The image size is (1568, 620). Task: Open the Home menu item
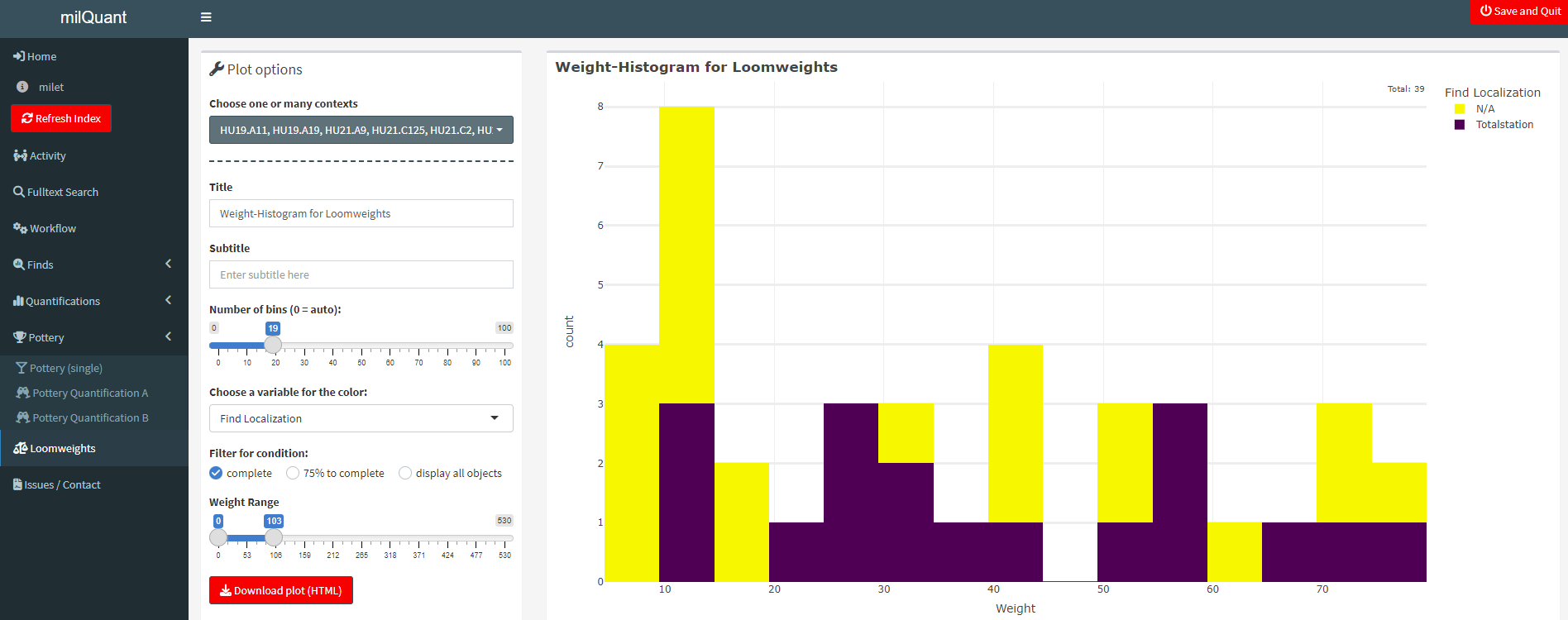pyautogui.click(x=94, y=56)
